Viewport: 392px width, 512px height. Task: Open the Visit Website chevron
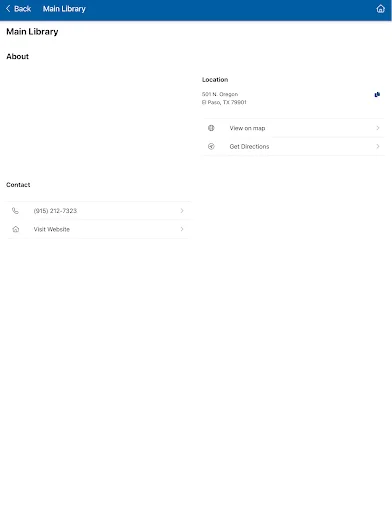point(182,229)
